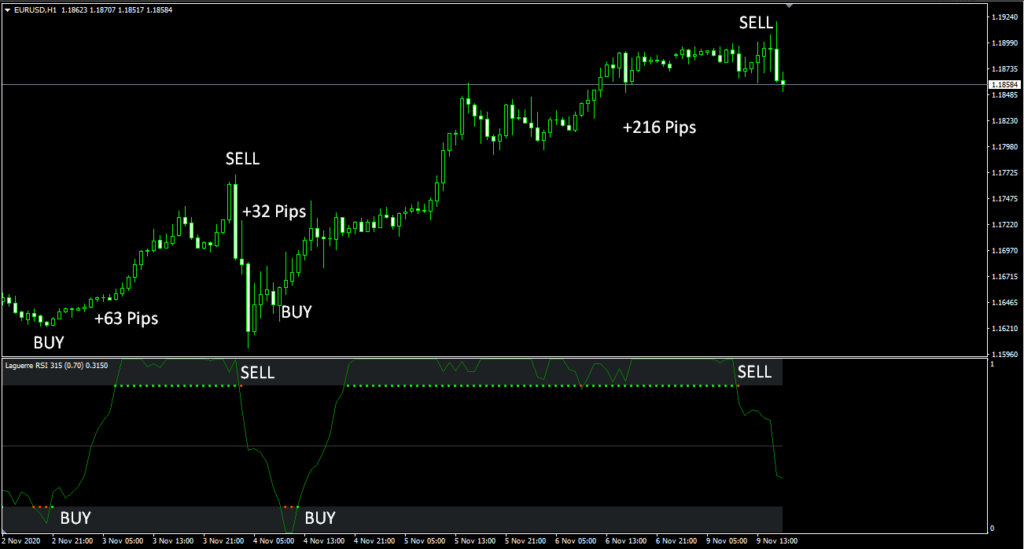The image size is (1024, 549).
Task: Click the rightmost SELL label in indicator window
Action: [x=754, y=372]
